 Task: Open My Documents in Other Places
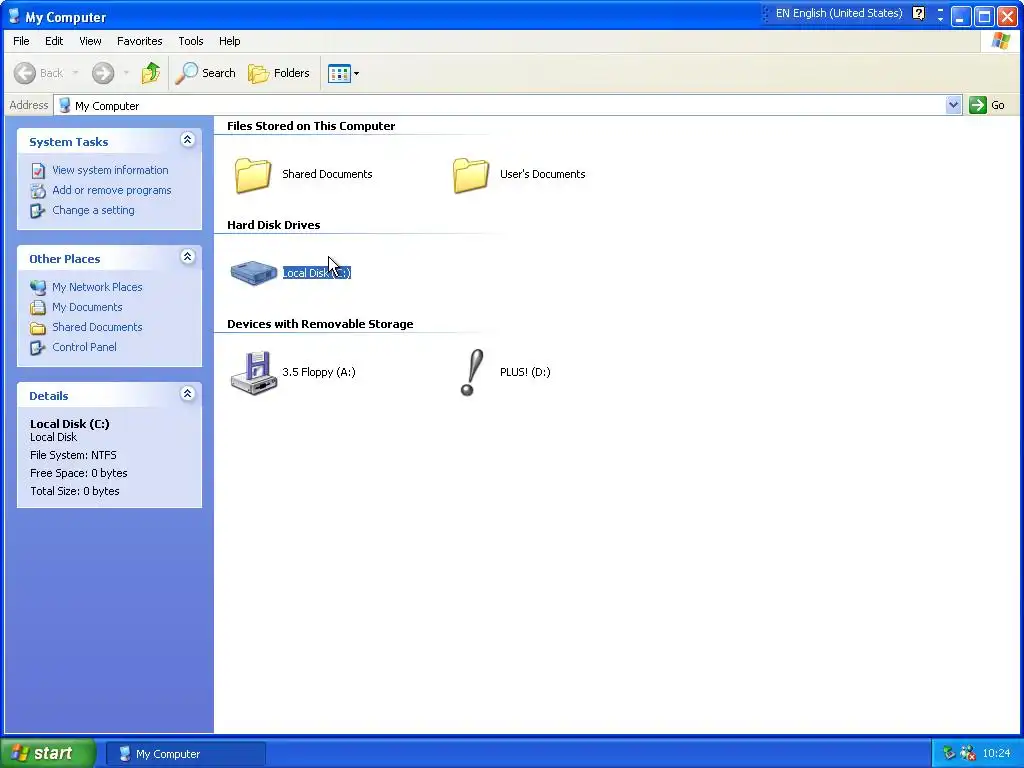pyautogui.click(x=87, y=307)
